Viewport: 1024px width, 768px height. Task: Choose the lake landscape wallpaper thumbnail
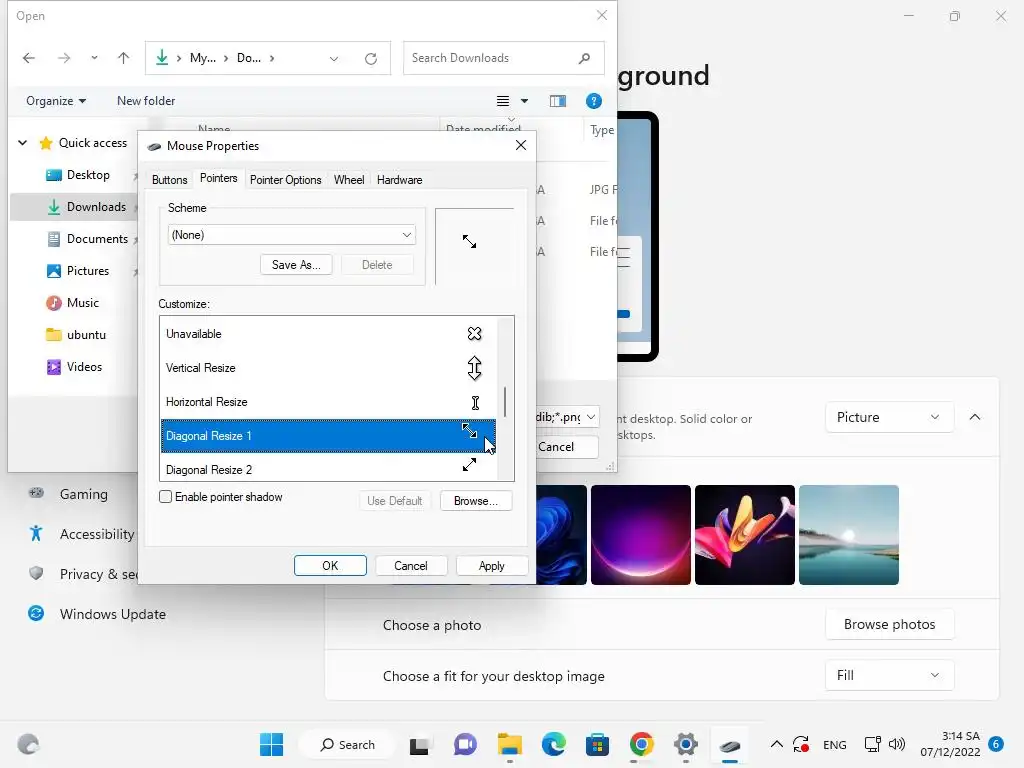click(x=848, y=535)
